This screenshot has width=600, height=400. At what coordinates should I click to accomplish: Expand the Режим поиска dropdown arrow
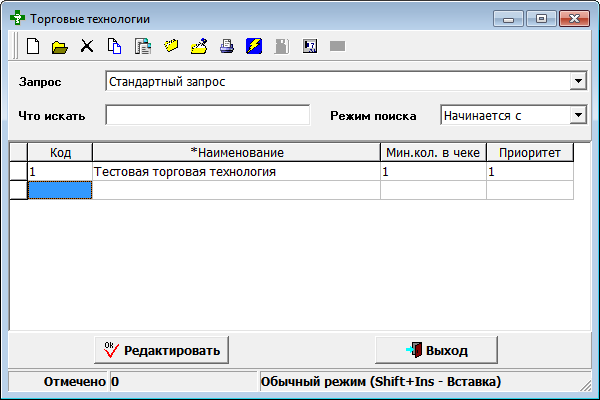click(578, 115)
